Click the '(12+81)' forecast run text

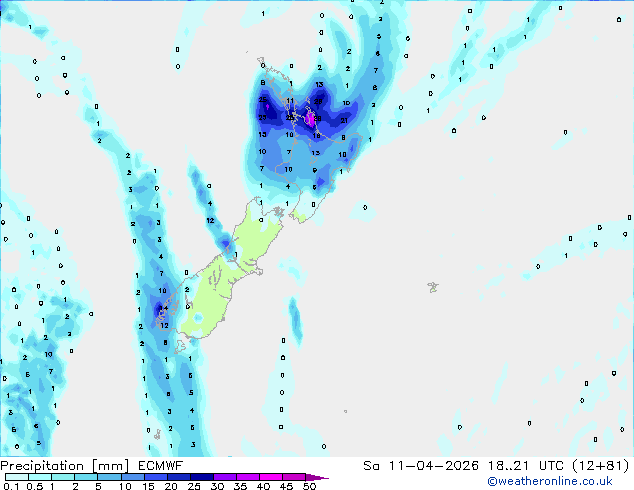pyautogui.click(x=601, y=466)
